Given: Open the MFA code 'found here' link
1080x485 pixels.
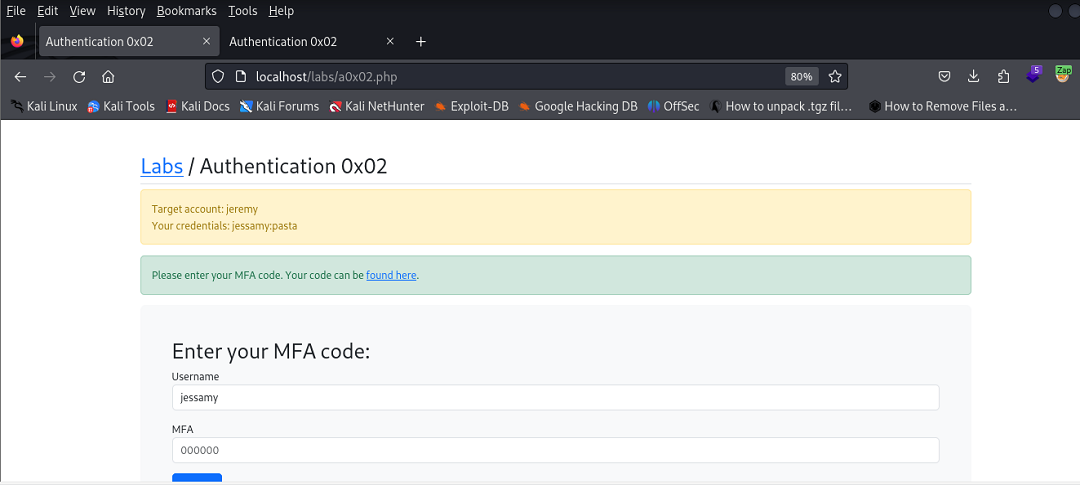Looking at the screenshot, I should (391, 275).
